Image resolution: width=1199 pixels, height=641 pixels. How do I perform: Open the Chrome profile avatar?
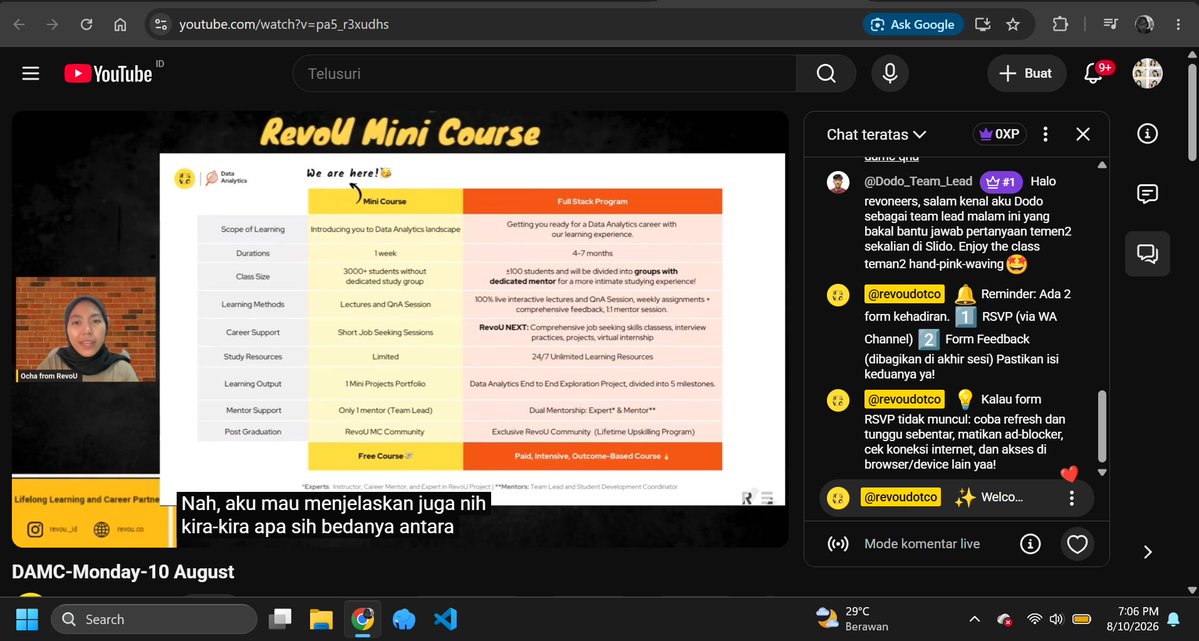click(1145, 24)
